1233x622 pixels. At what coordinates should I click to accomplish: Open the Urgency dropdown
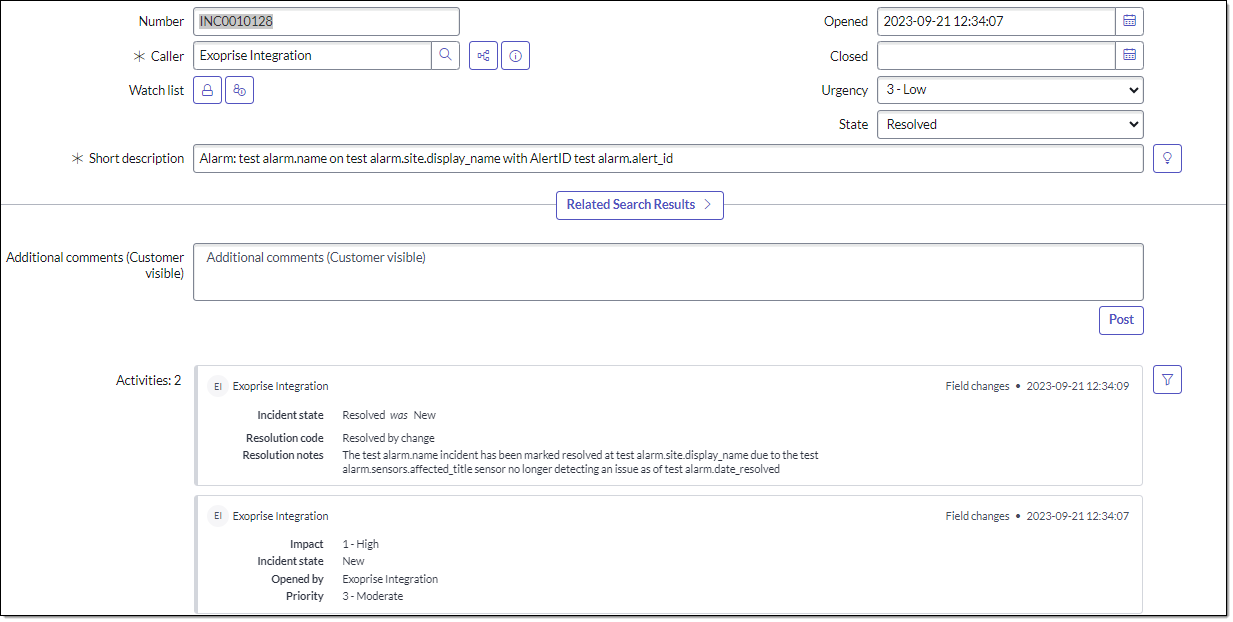click(x=1009, y=89)
